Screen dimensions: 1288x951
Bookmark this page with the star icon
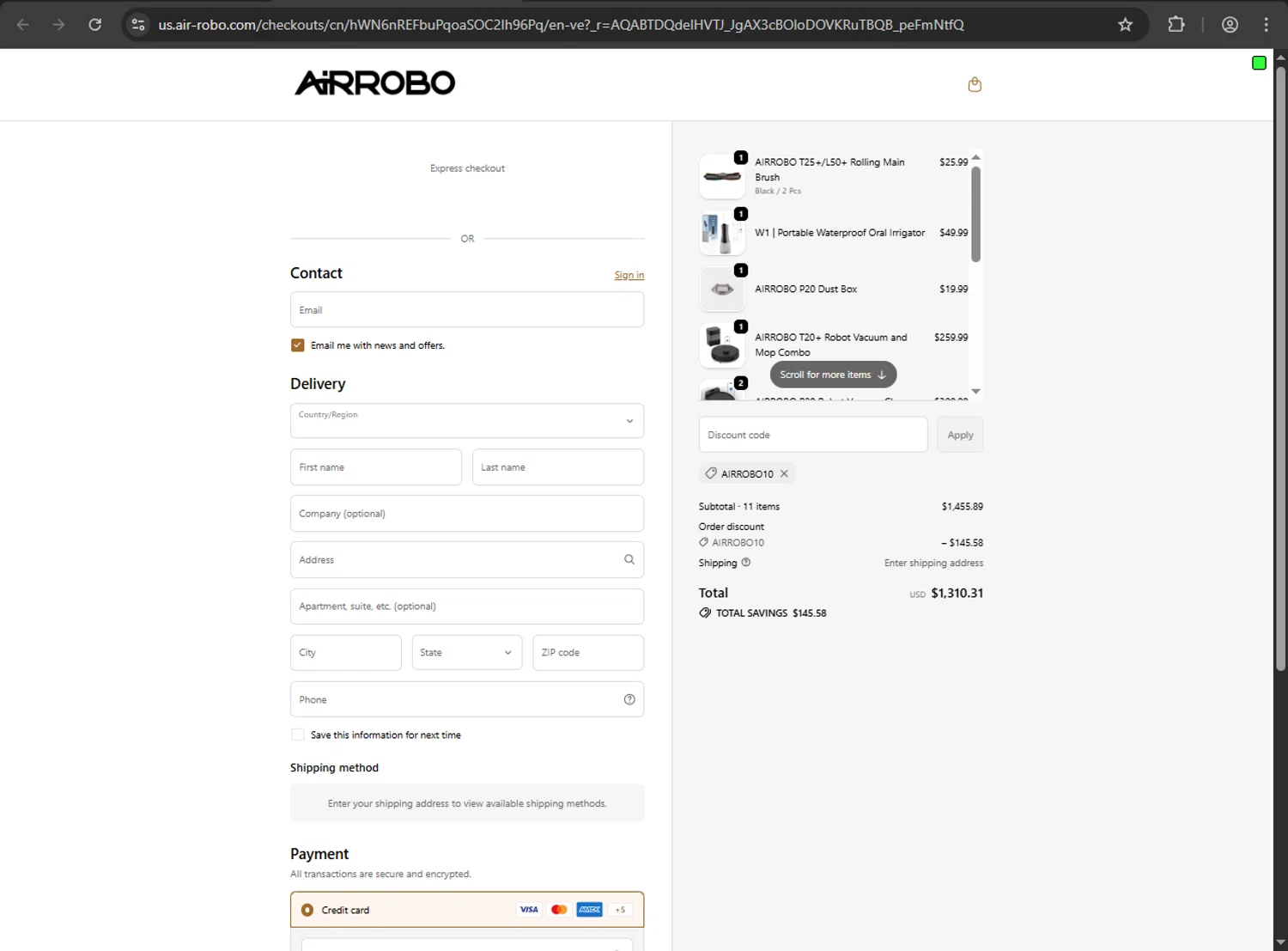coord(1126,25)
